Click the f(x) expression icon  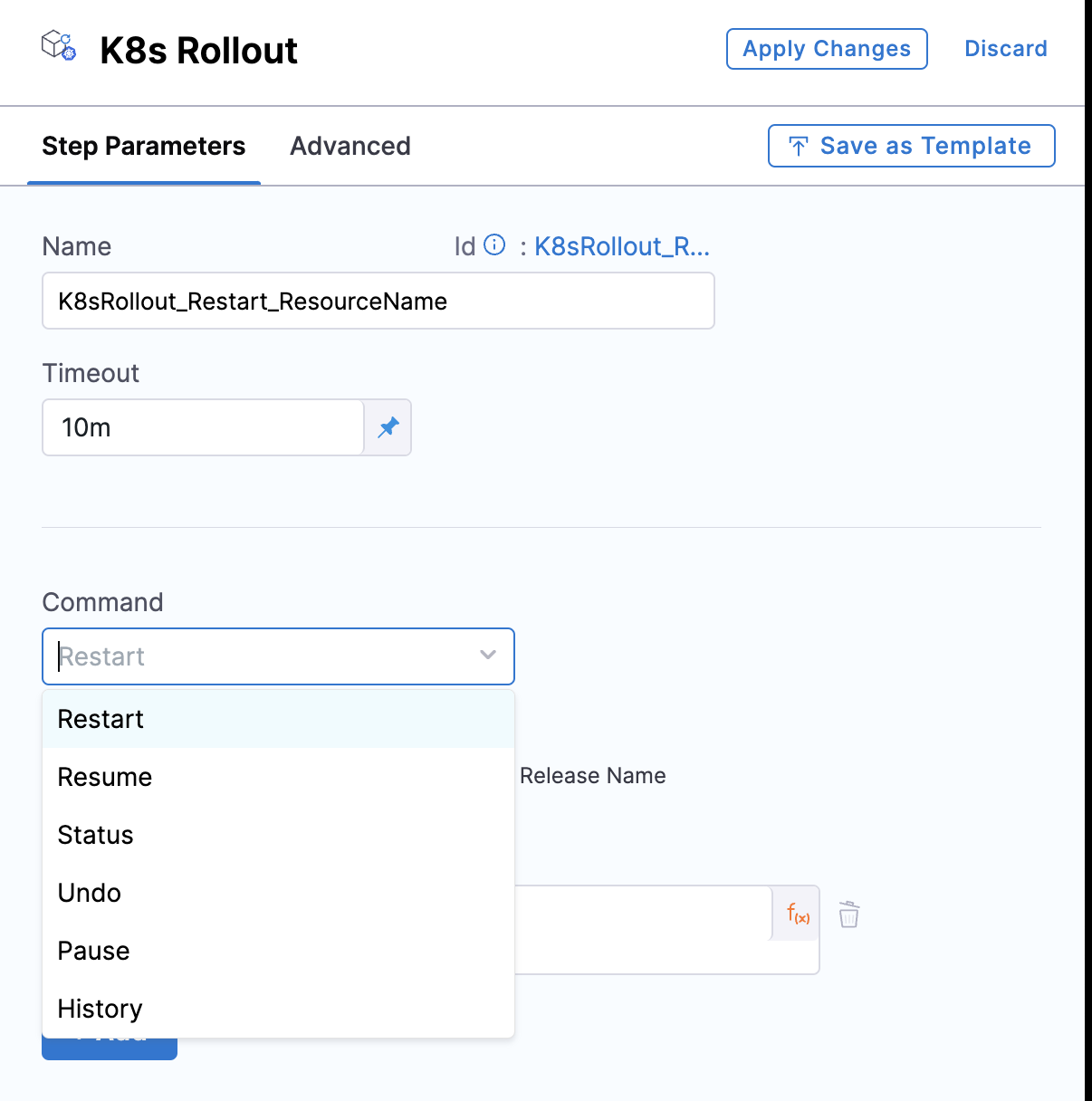(798, 914)
